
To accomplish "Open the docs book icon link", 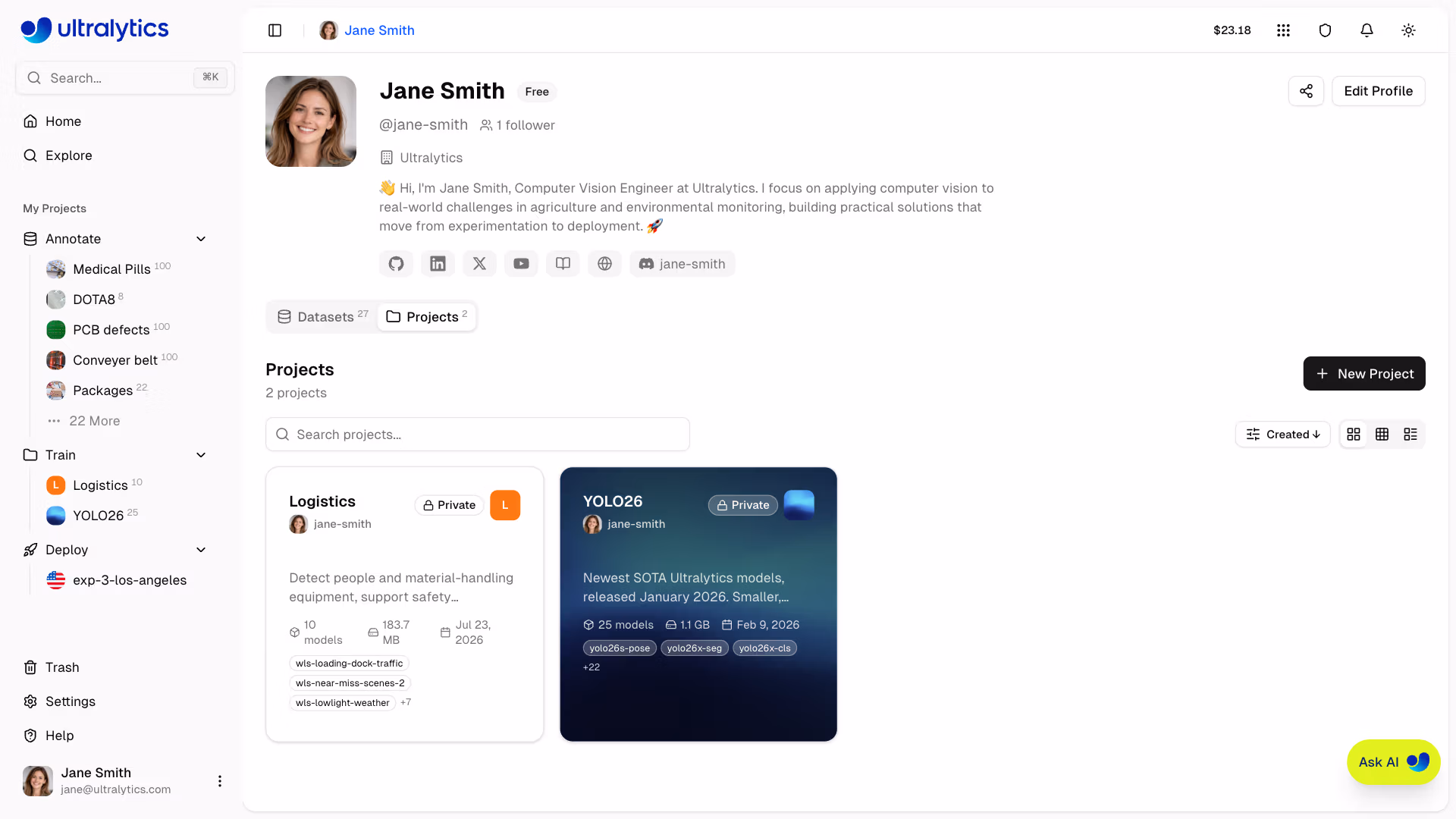I will [563, 264].
